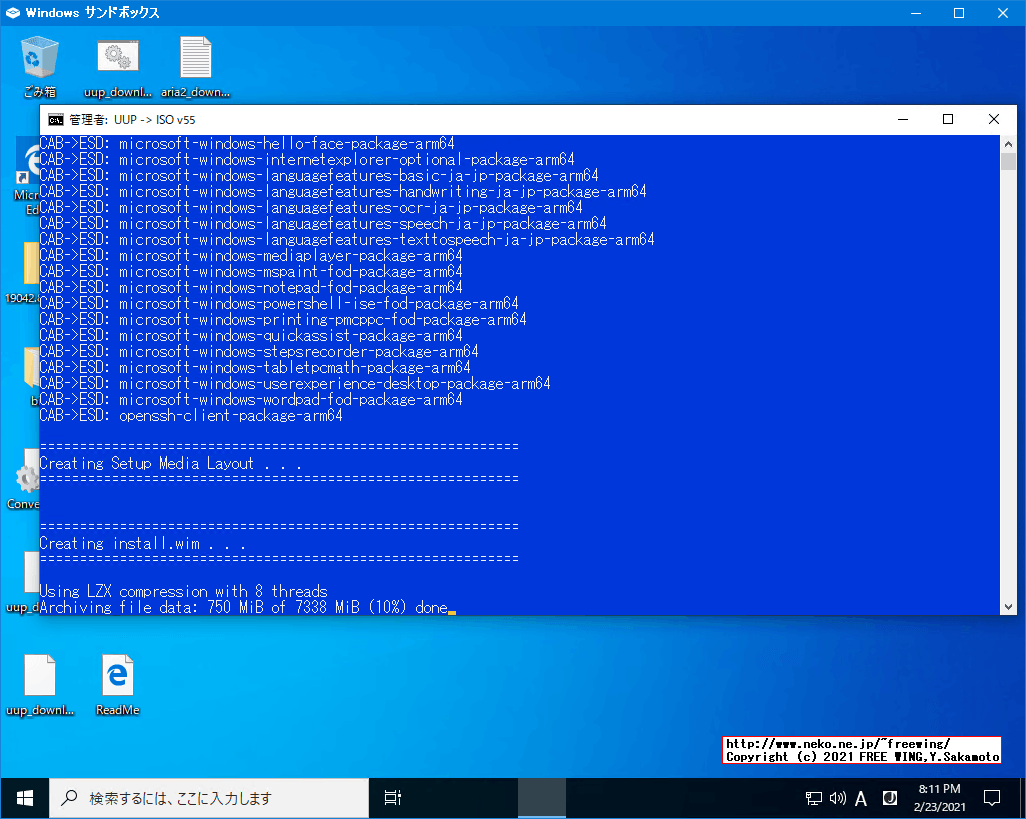
Task: Open the aria2_download text document
Action: pos(194,58)
